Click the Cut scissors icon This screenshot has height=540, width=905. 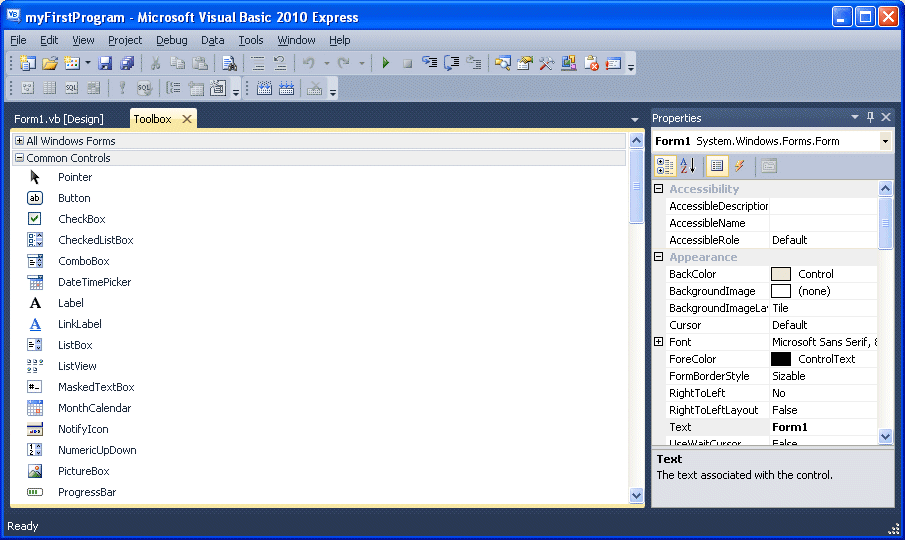155,63
